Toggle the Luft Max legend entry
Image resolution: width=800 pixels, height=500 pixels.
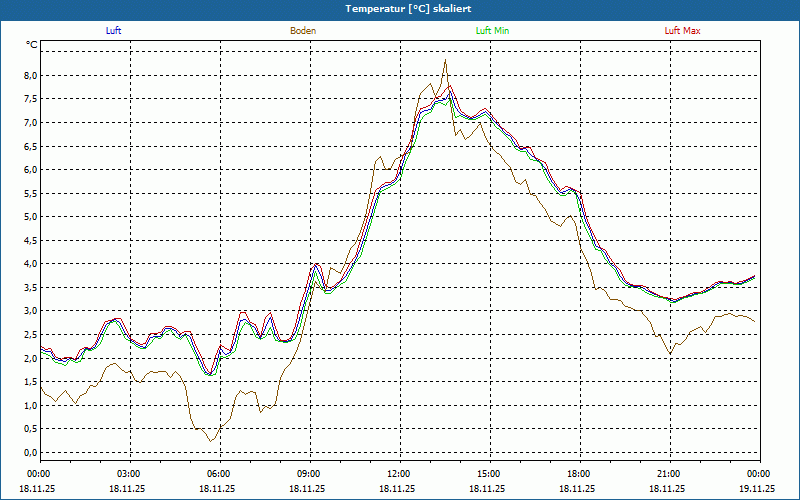[682, 31]
